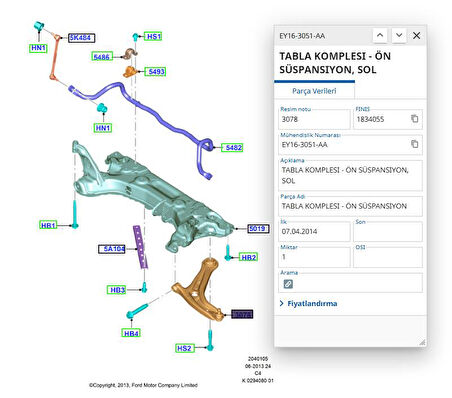
Task: Select callout label HB1
Action: point(48,225)
